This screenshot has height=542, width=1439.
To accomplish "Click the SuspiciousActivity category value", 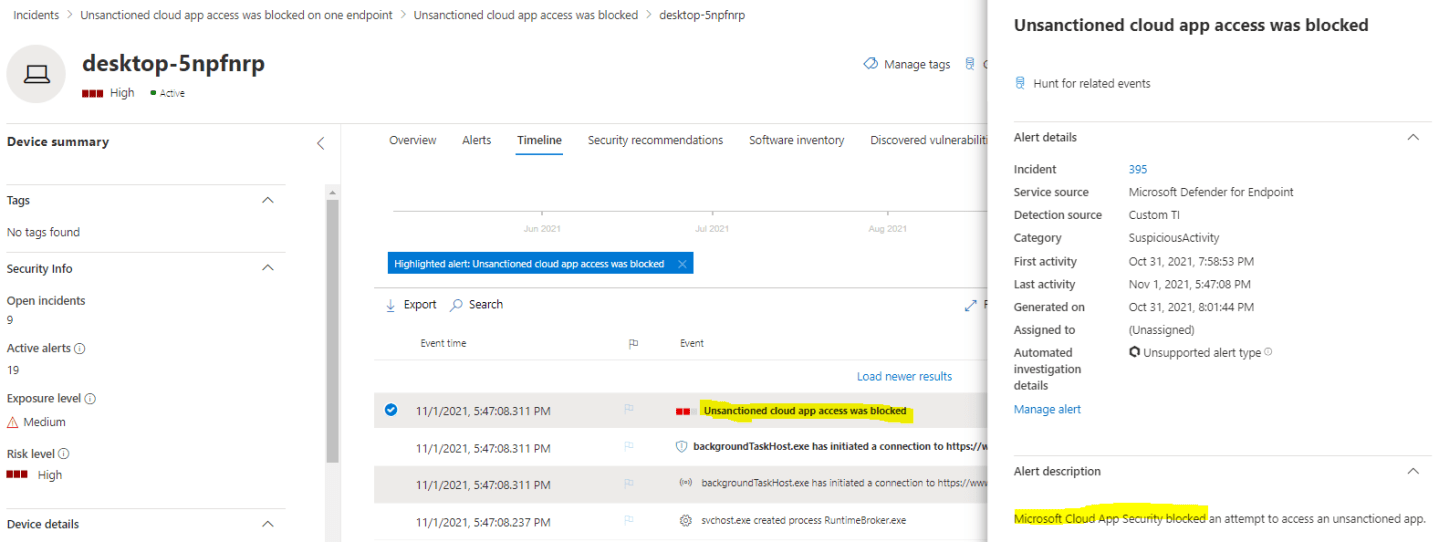I will click(1174, 238).
